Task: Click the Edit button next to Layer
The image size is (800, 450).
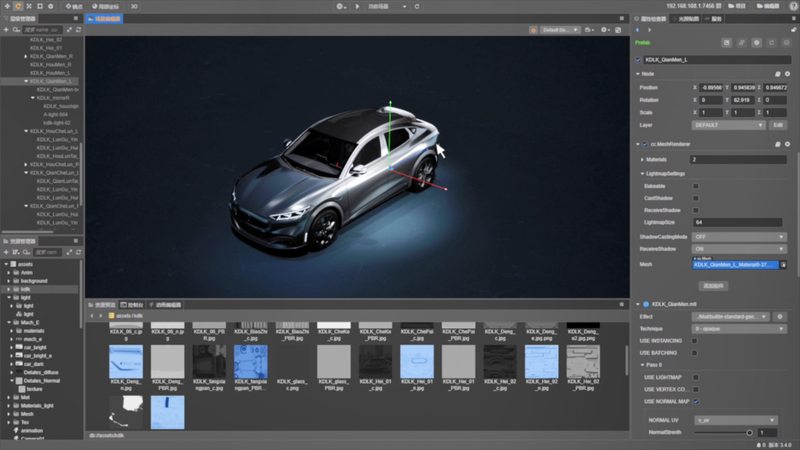Action: [779, 125]
